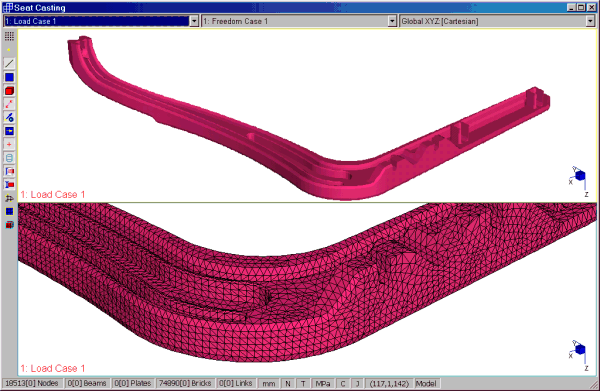This screenshot has height=391, width=600.
Task: Toggle the grid dots icon
Action: [x=9, y=36]
